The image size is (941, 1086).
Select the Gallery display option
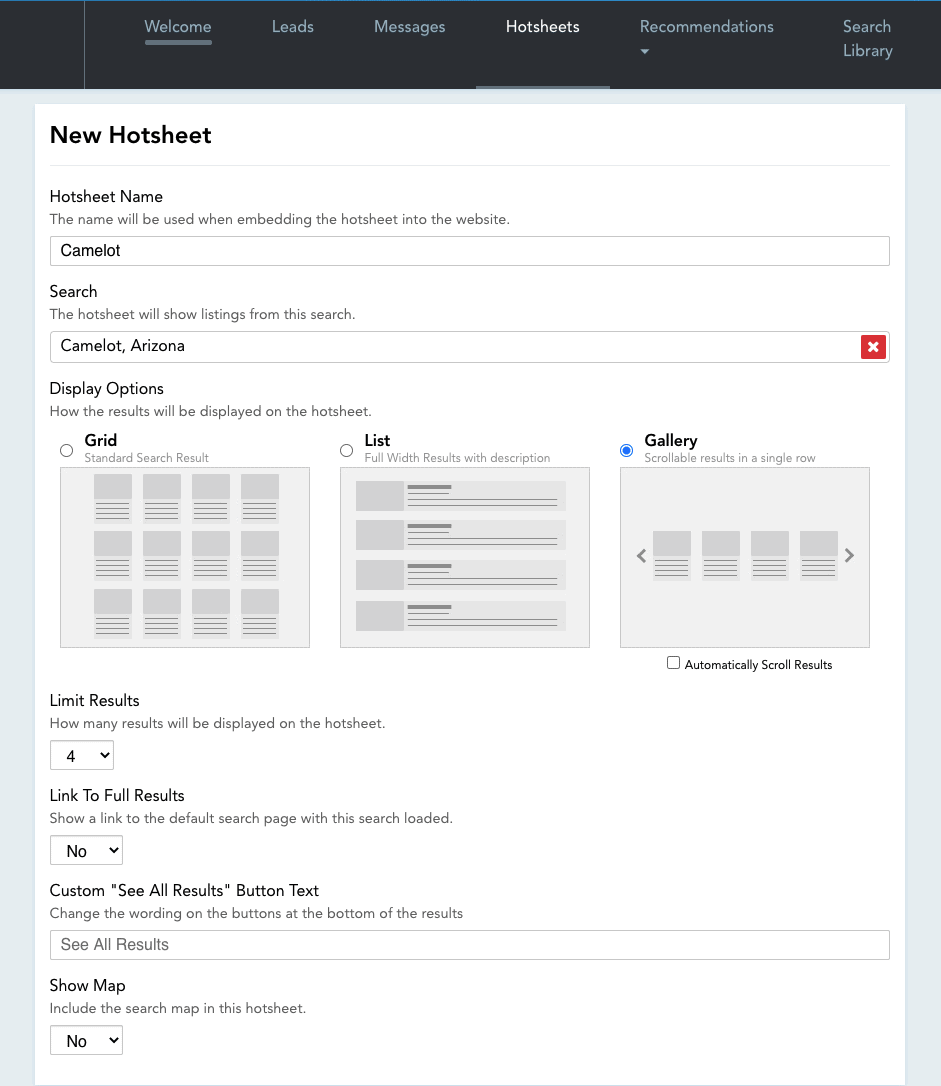point(626,450)
